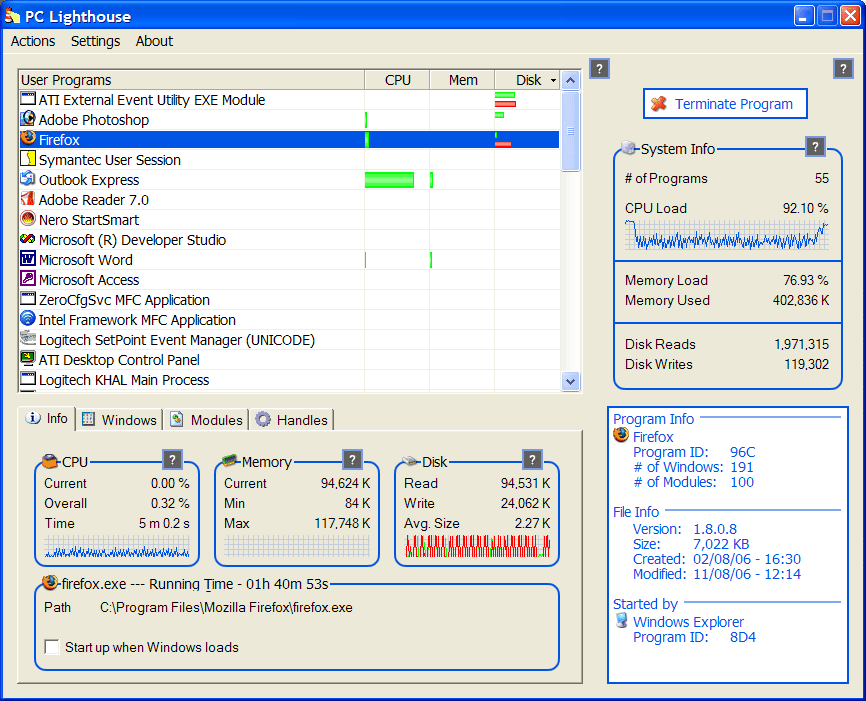The height and width of the screenshot is (701, 866).
Task: Click the Outlook Express CPU usage bar
Action: [x=389, y=180]
